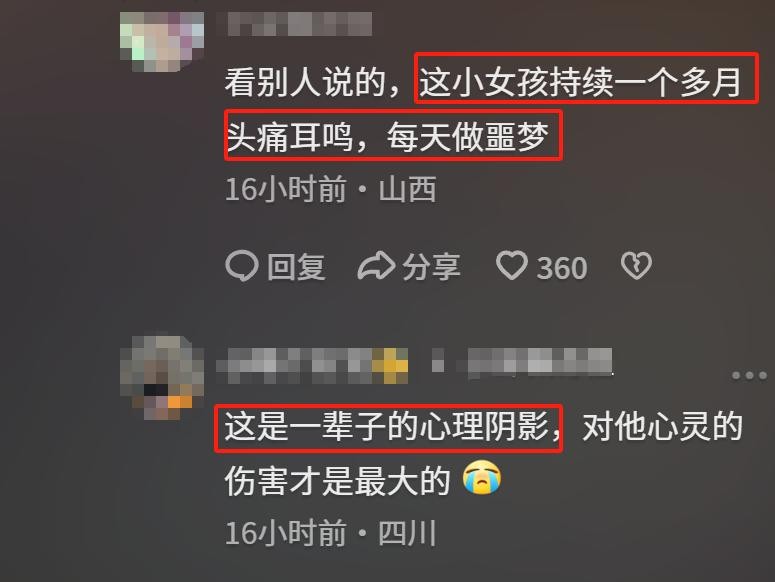Click the 16小时前 · 四川 timestamp

tap(331, 533)
